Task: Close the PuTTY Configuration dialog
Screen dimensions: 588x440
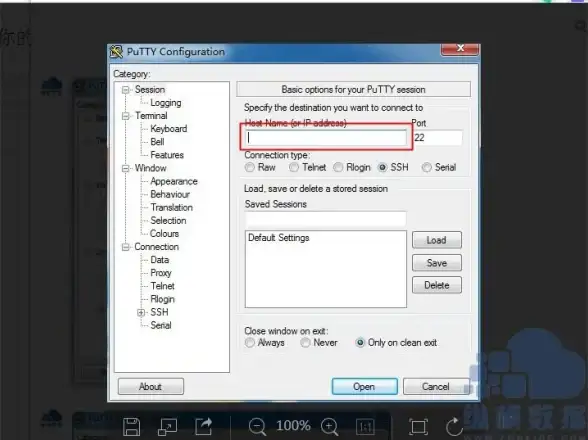Action: tap(460, 48)
